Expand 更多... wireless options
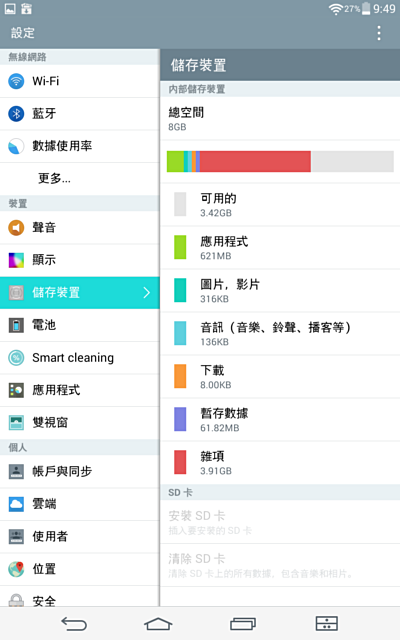This screenshot has height=640, width=400. pos(80,179)
